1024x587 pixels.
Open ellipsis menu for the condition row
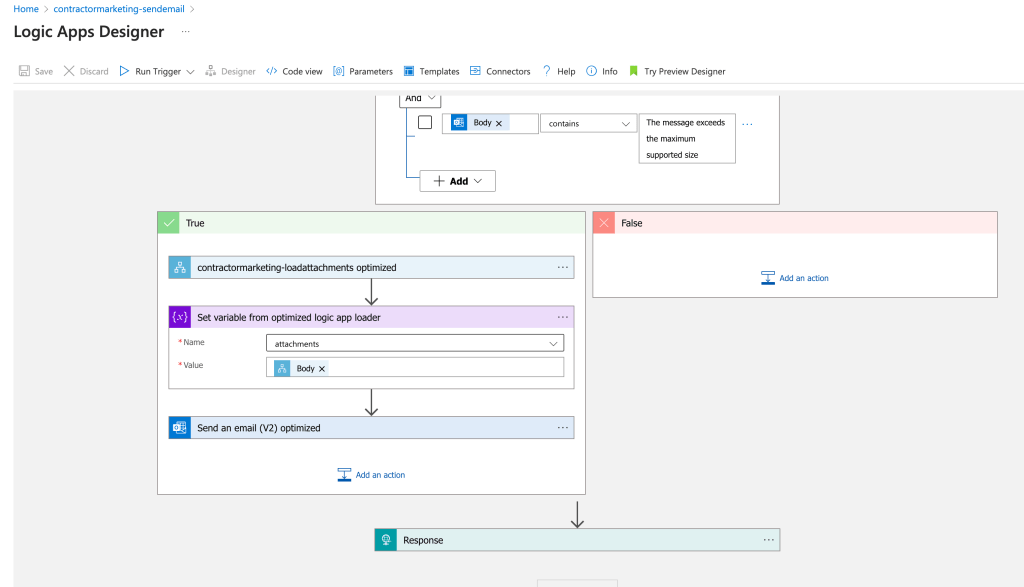coord(748,123)
